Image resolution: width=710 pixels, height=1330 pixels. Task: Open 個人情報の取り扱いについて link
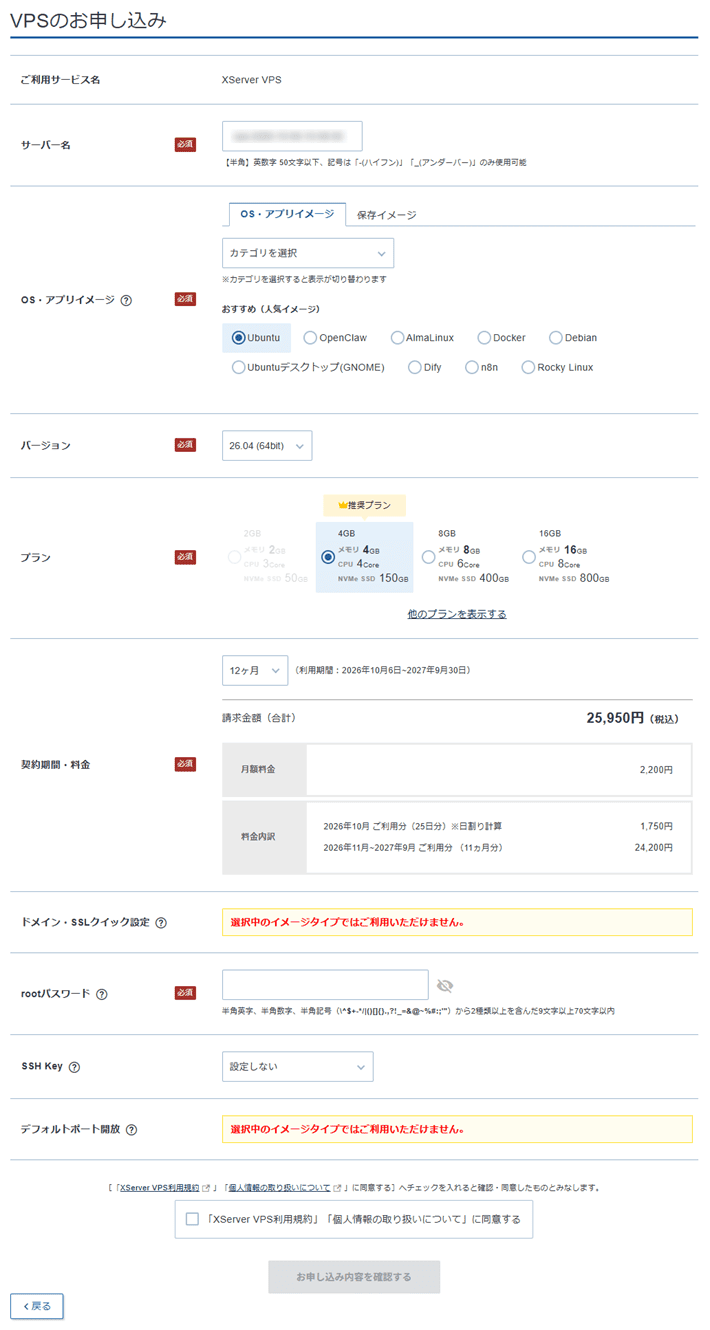[x=279, y=1188]
